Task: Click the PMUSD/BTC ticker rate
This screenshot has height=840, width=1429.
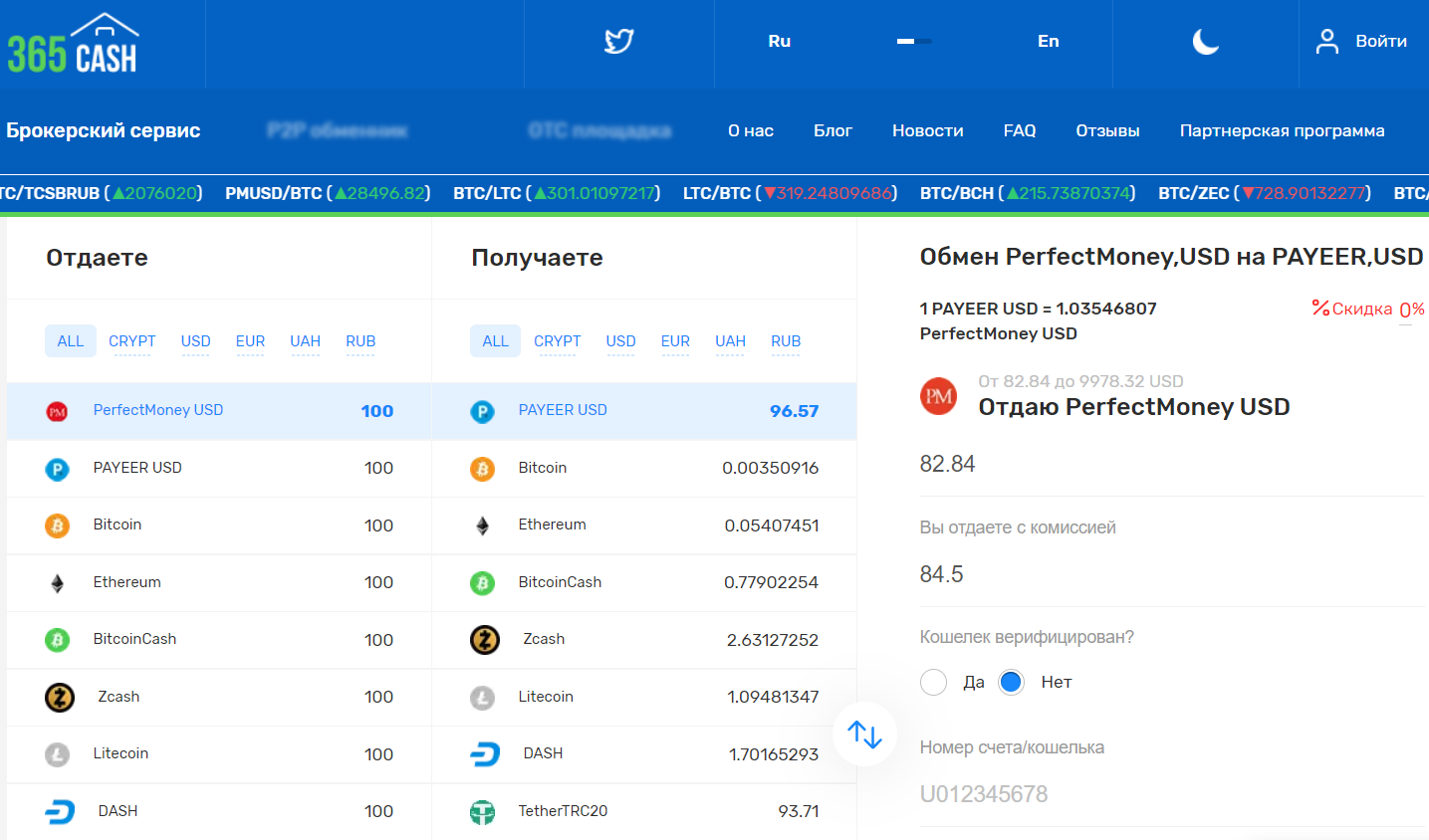Action: point(328,193)
